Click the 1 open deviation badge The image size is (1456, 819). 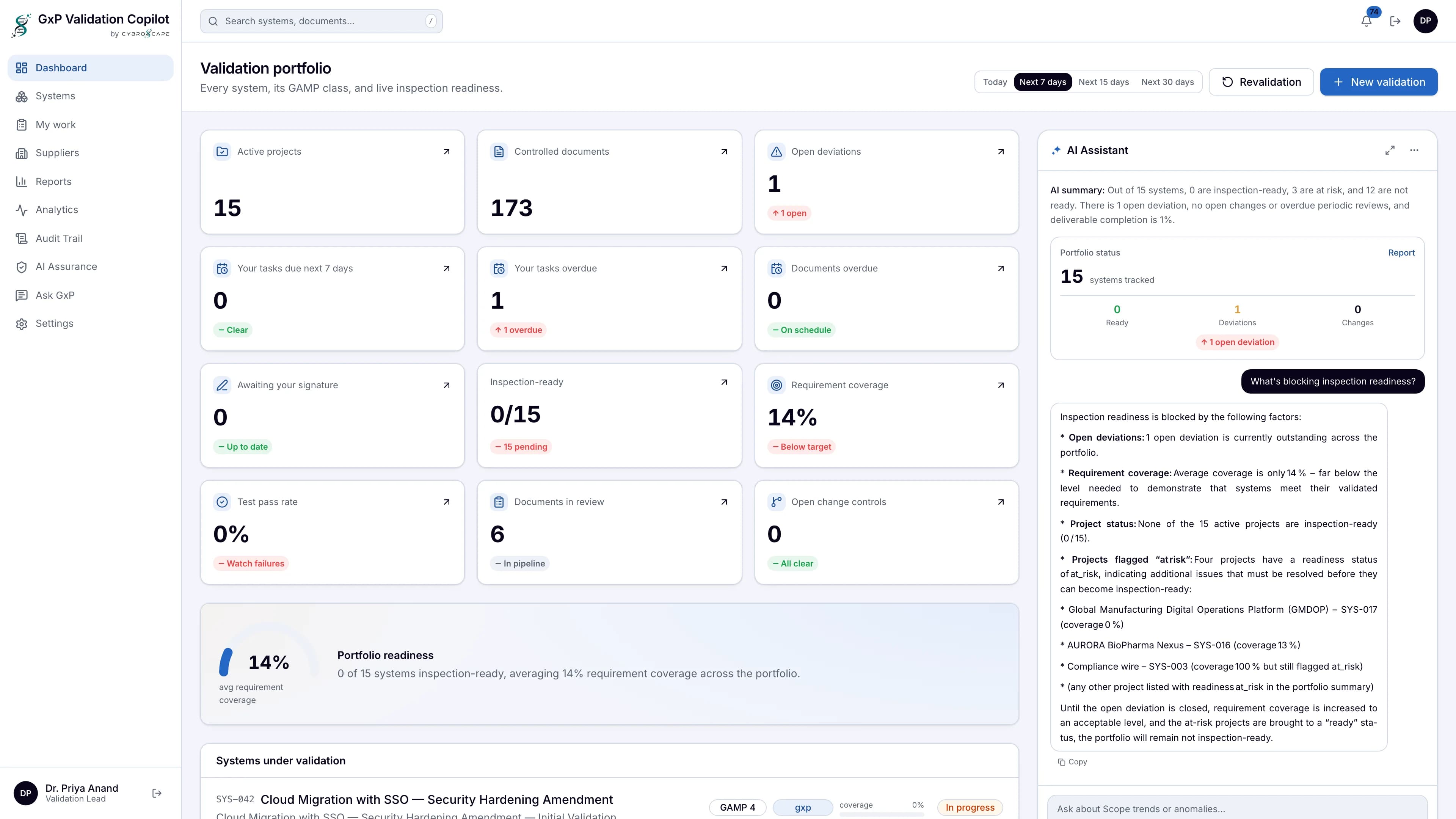(1237, 342)
